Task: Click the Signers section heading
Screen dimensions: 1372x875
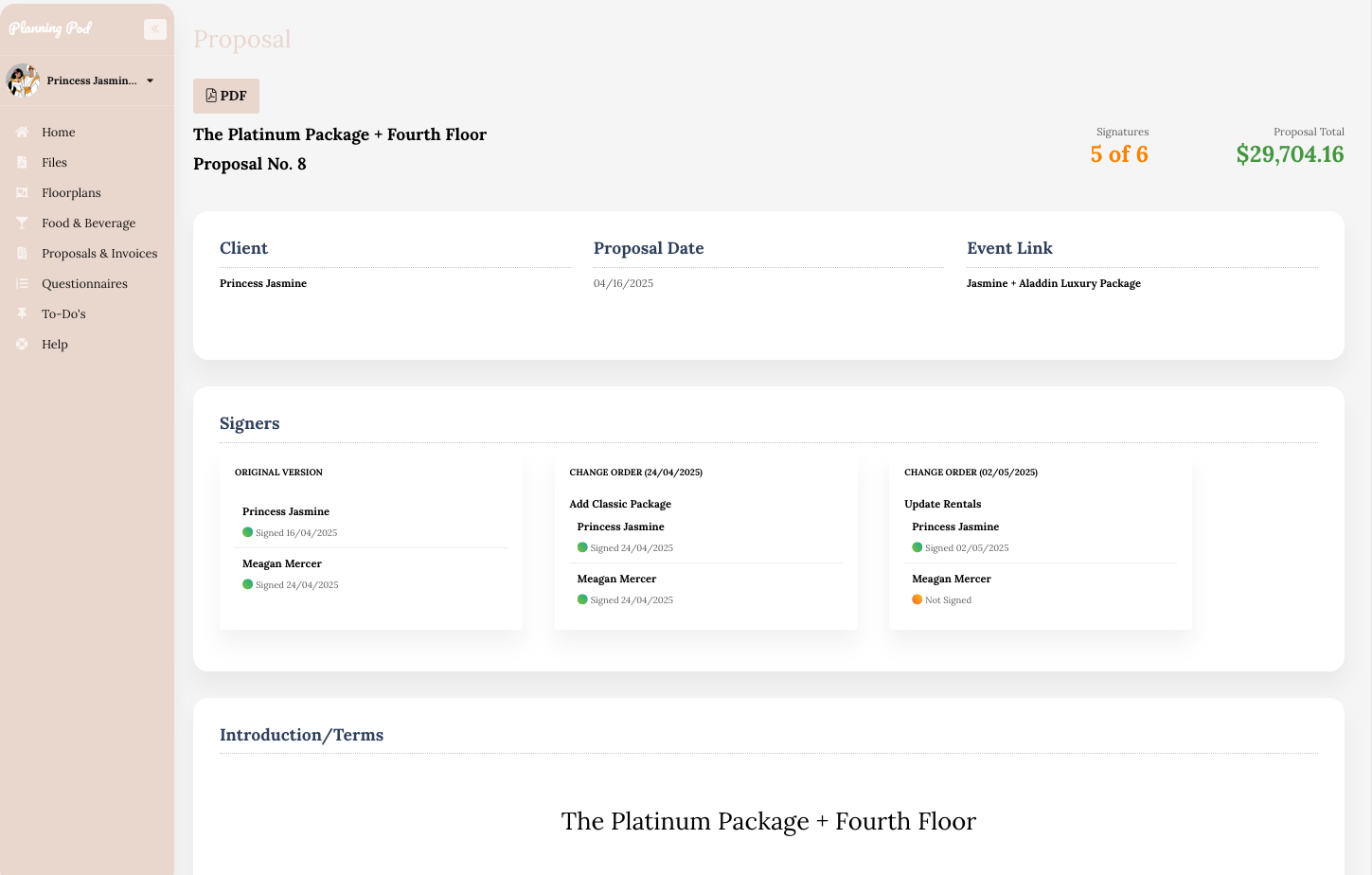Action: (250, 423)
